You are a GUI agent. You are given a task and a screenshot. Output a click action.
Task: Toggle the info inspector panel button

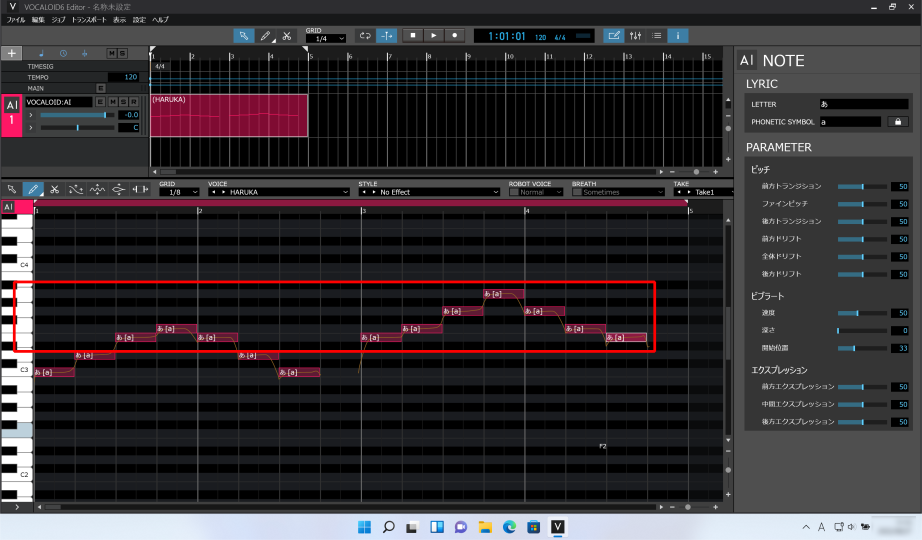point(677,35)
